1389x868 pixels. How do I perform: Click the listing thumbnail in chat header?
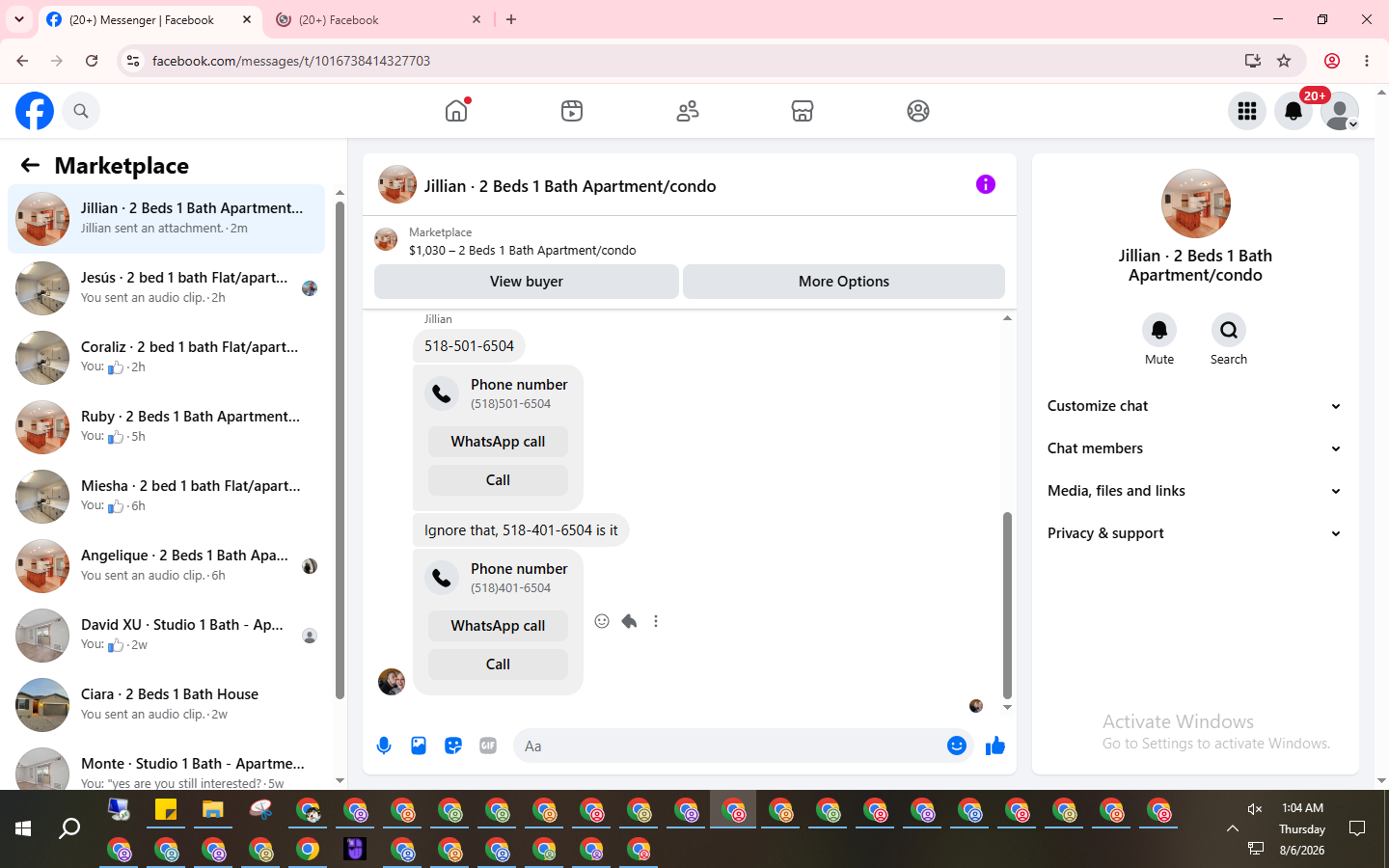click(397, 184)
